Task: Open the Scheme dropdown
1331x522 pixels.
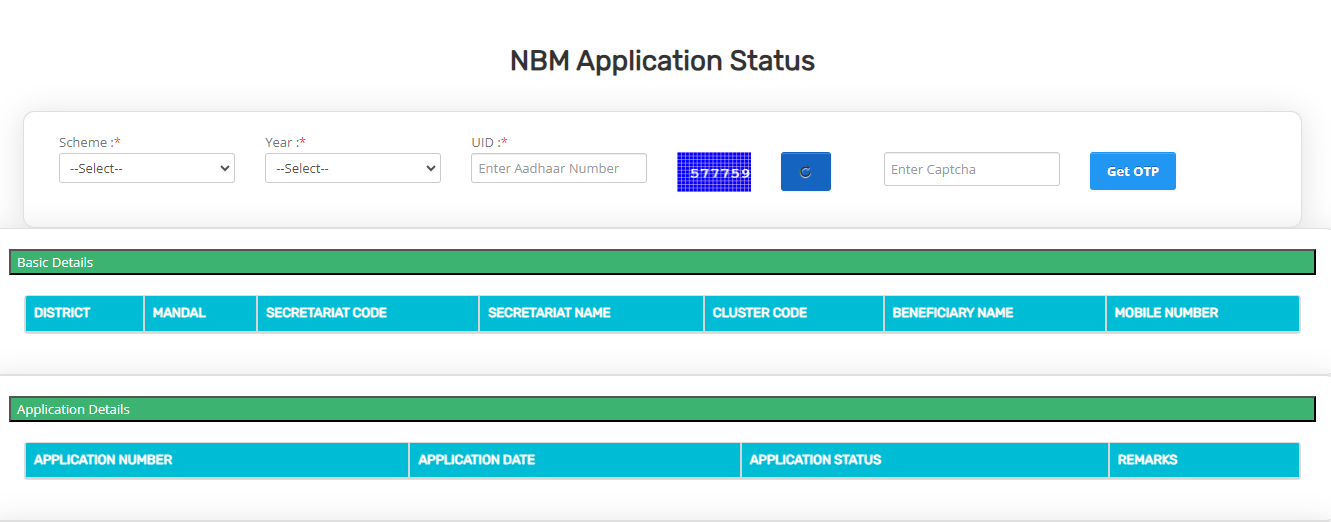Action: (x=147, y=168)
